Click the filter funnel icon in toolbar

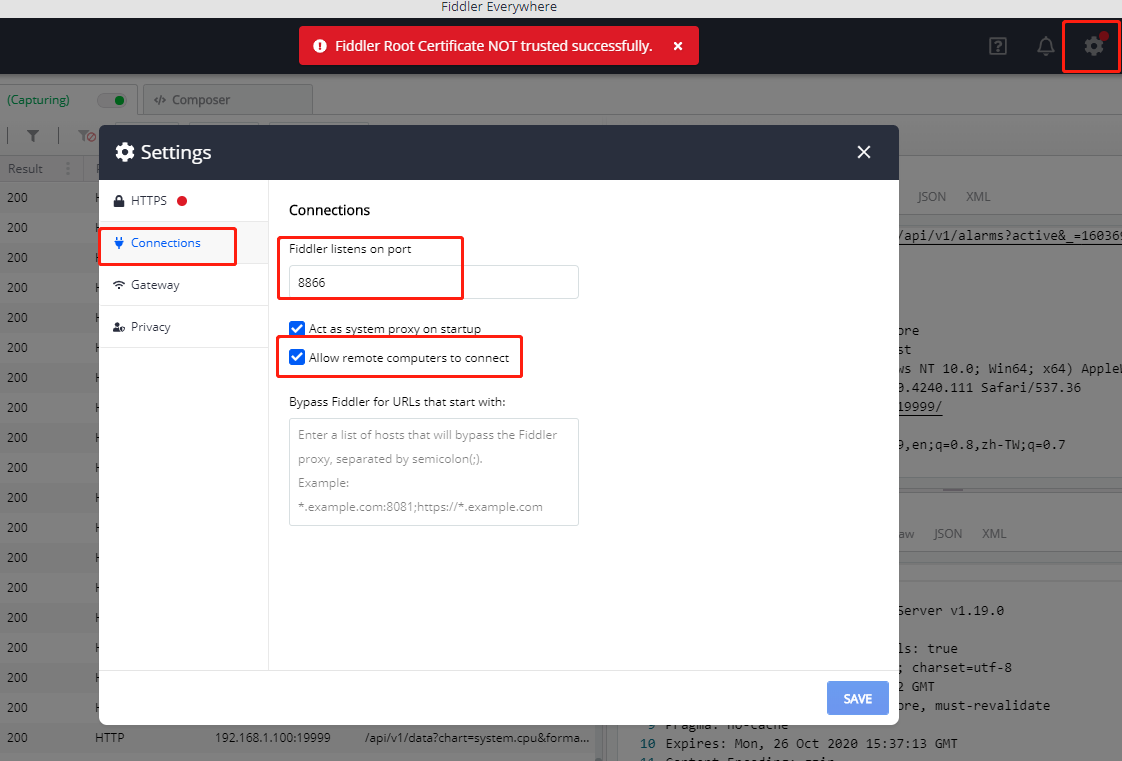pyautogui.click(x=33, y=135)
